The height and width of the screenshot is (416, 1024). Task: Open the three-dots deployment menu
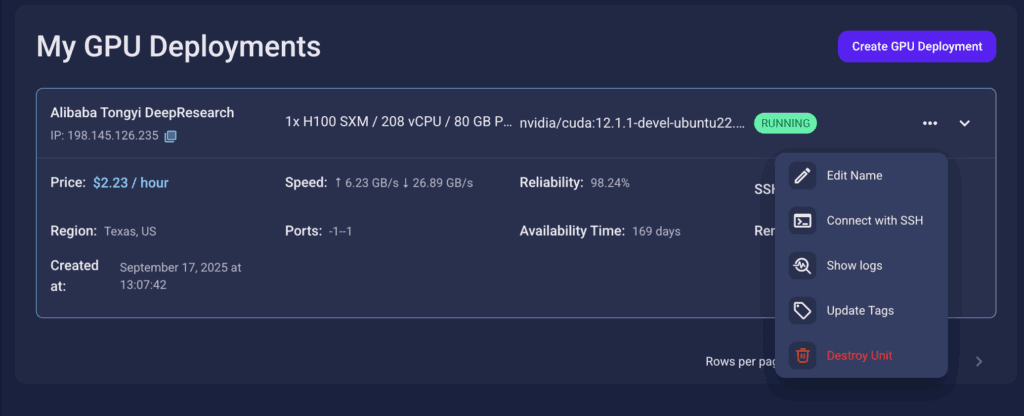click(x=930, y=123)
